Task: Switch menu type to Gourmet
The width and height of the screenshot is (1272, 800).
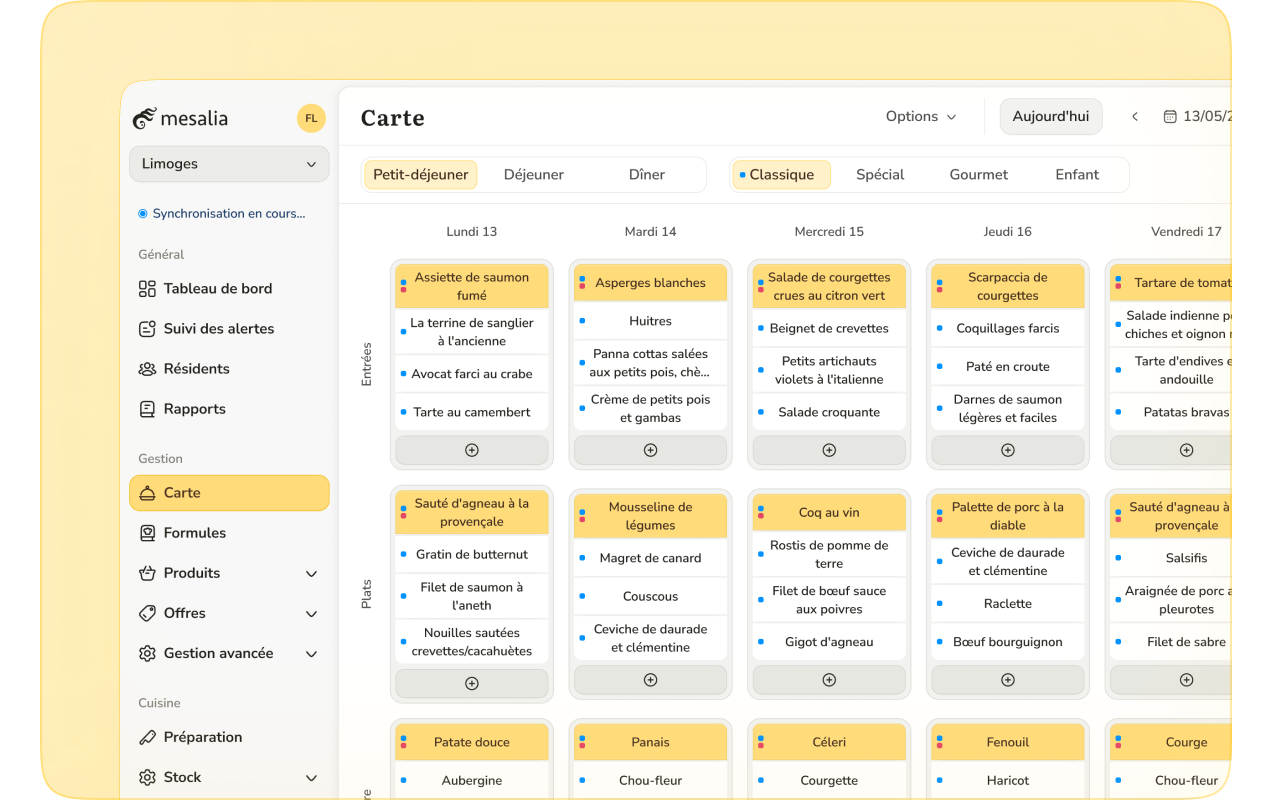Action: 978,175
